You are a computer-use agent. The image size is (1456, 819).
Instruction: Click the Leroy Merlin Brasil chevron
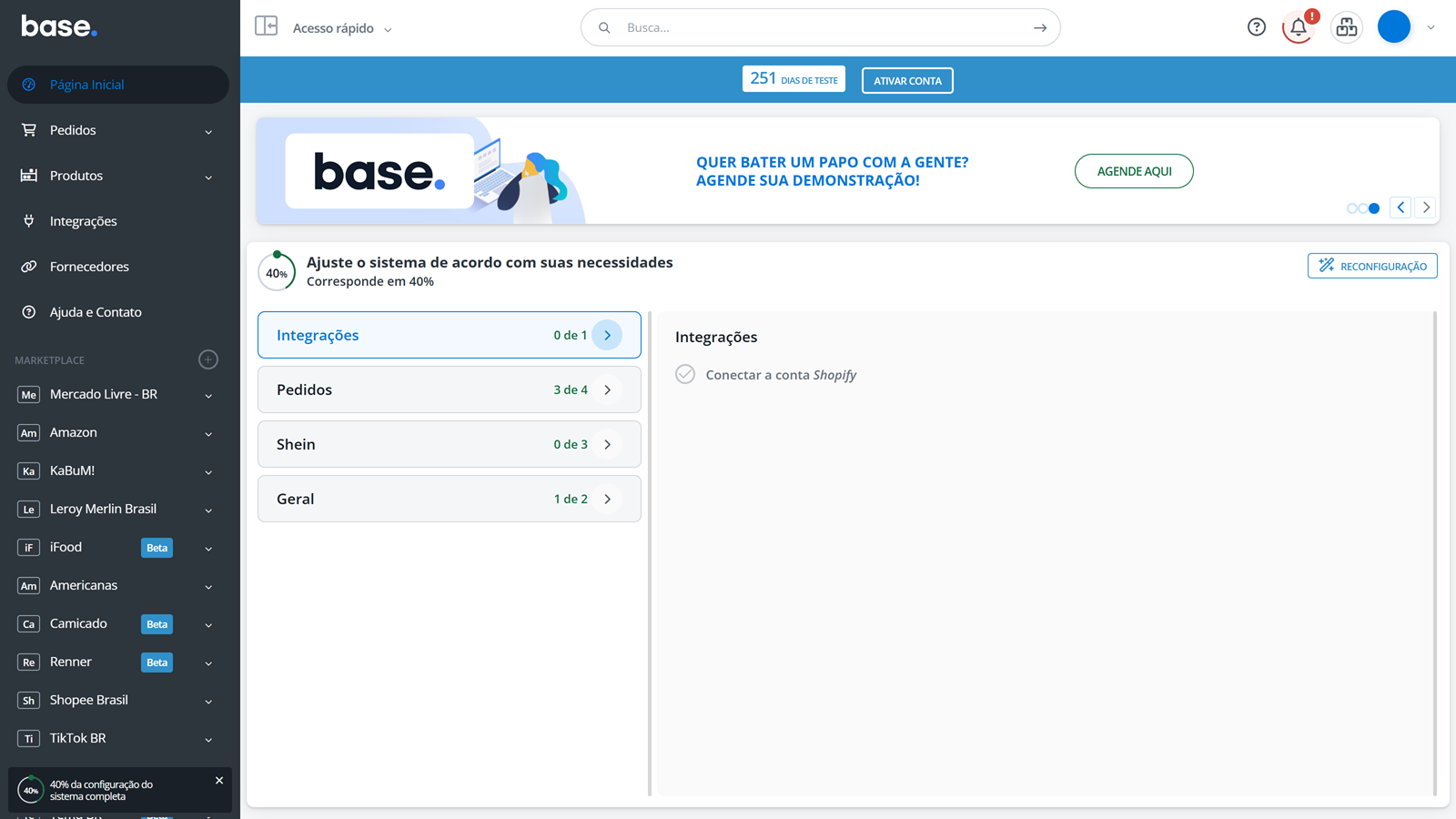pyautogui.click(x=208, y=511)
